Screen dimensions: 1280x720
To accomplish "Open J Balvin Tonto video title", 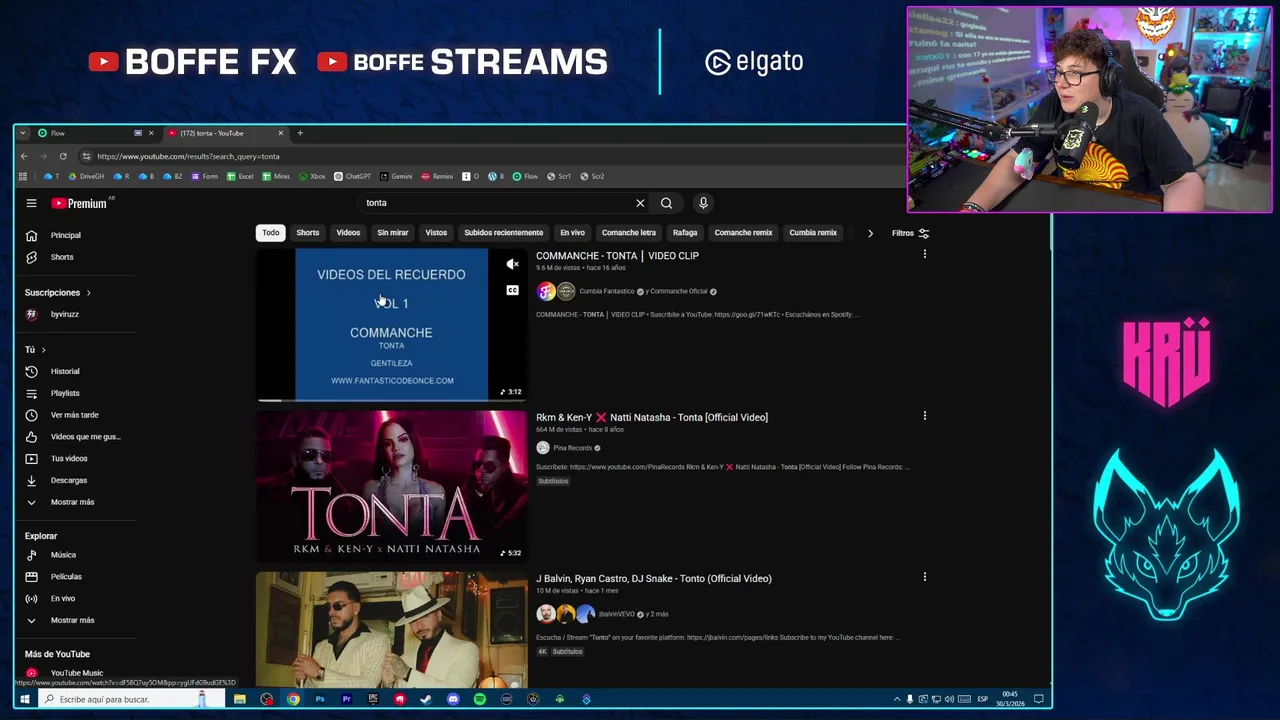I will 654,578.
